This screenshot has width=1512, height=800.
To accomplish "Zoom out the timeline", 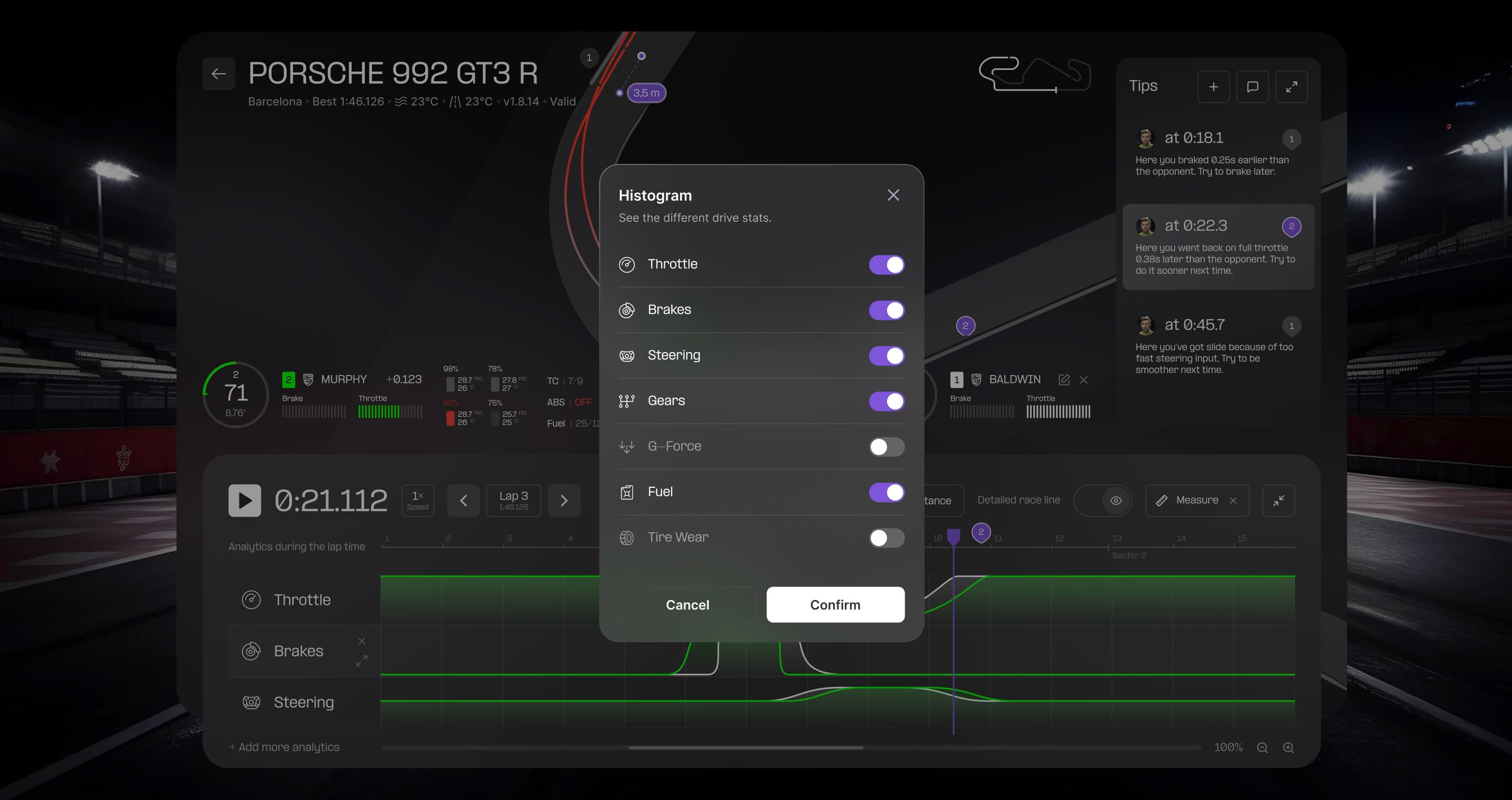I will click(1263, 748).
